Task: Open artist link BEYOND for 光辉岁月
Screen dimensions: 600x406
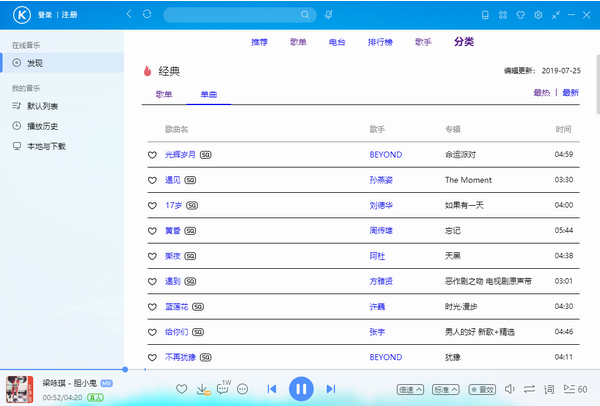Action: point(386,155)
